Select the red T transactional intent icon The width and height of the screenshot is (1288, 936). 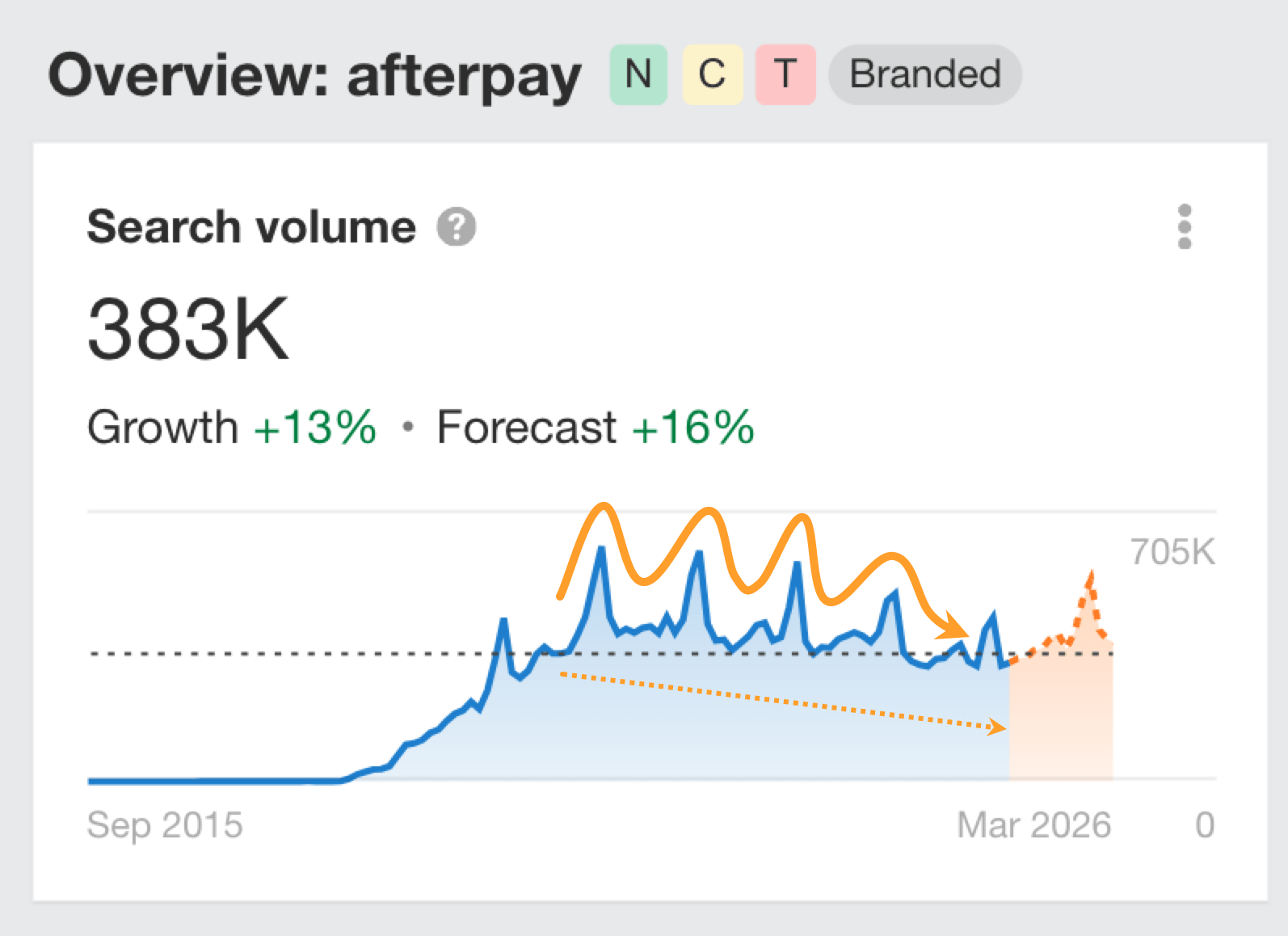click(785, 76)
